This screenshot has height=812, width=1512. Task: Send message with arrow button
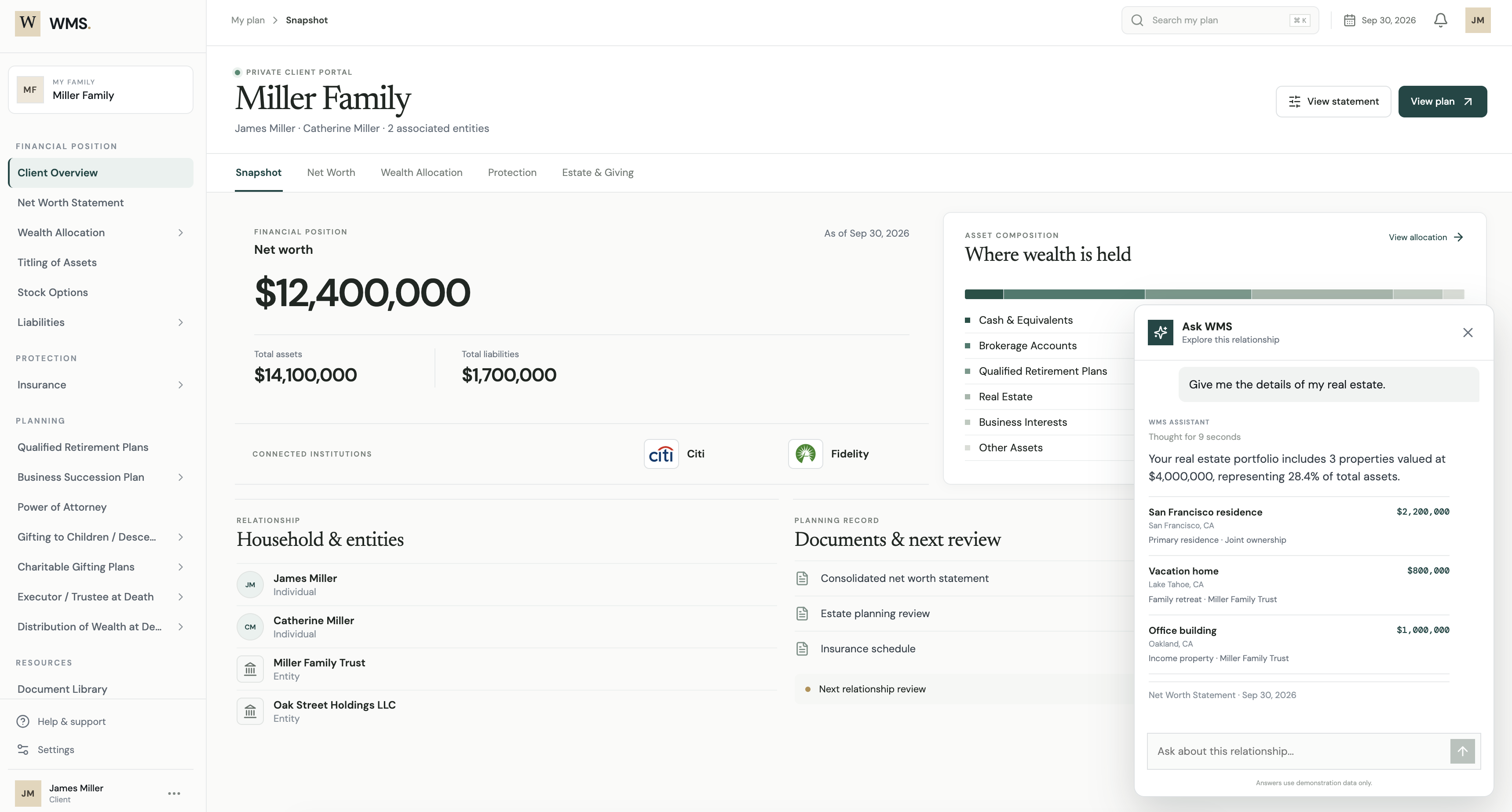(1462, 751)
